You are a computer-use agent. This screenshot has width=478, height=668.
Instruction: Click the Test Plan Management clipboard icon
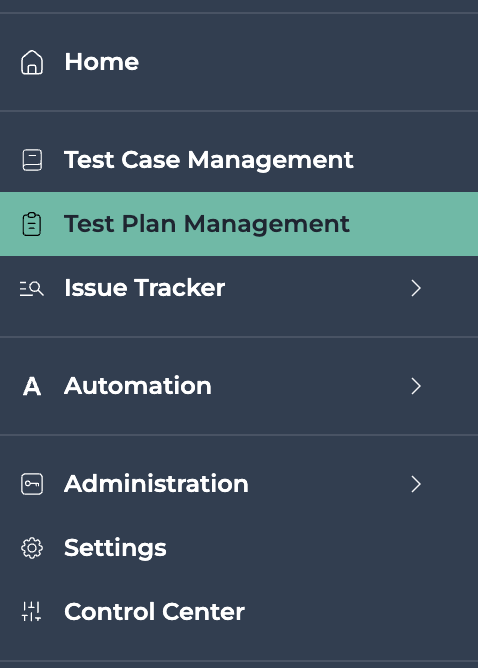[32, 224]
